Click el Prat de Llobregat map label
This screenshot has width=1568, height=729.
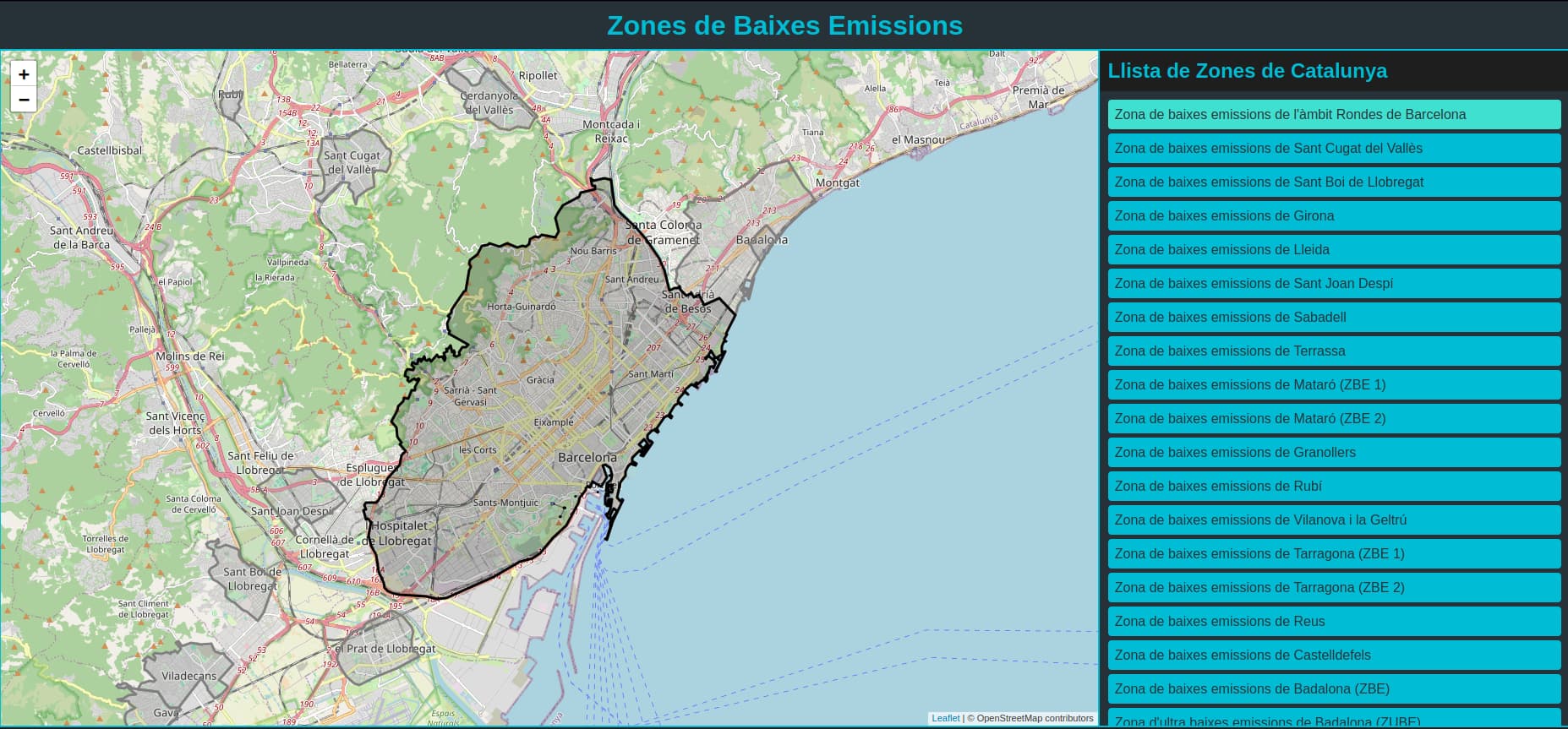click(x=385, y=649)
